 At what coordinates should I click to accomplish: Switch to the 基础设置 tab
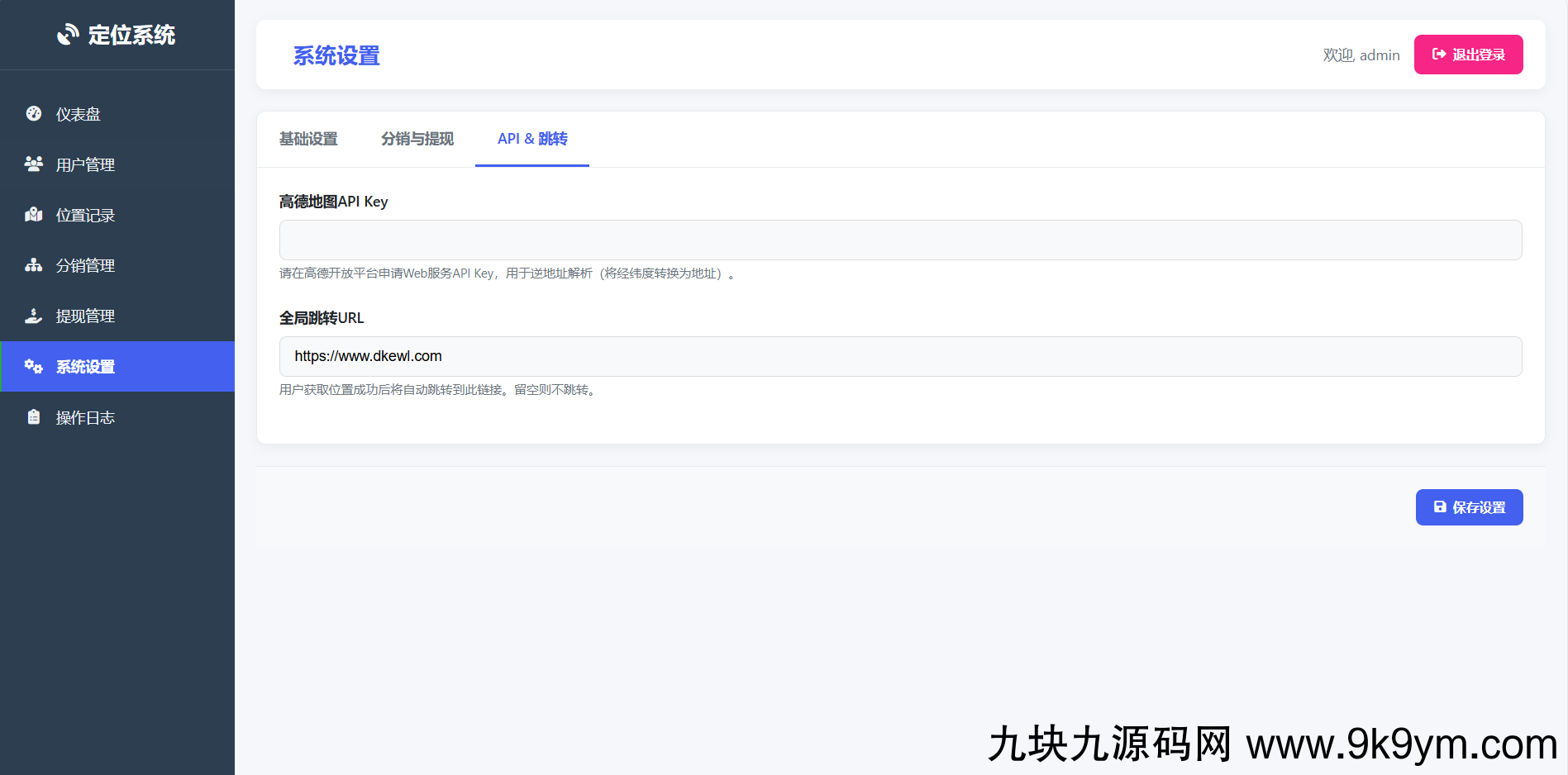pyautogui.click(x=308, y=139)
